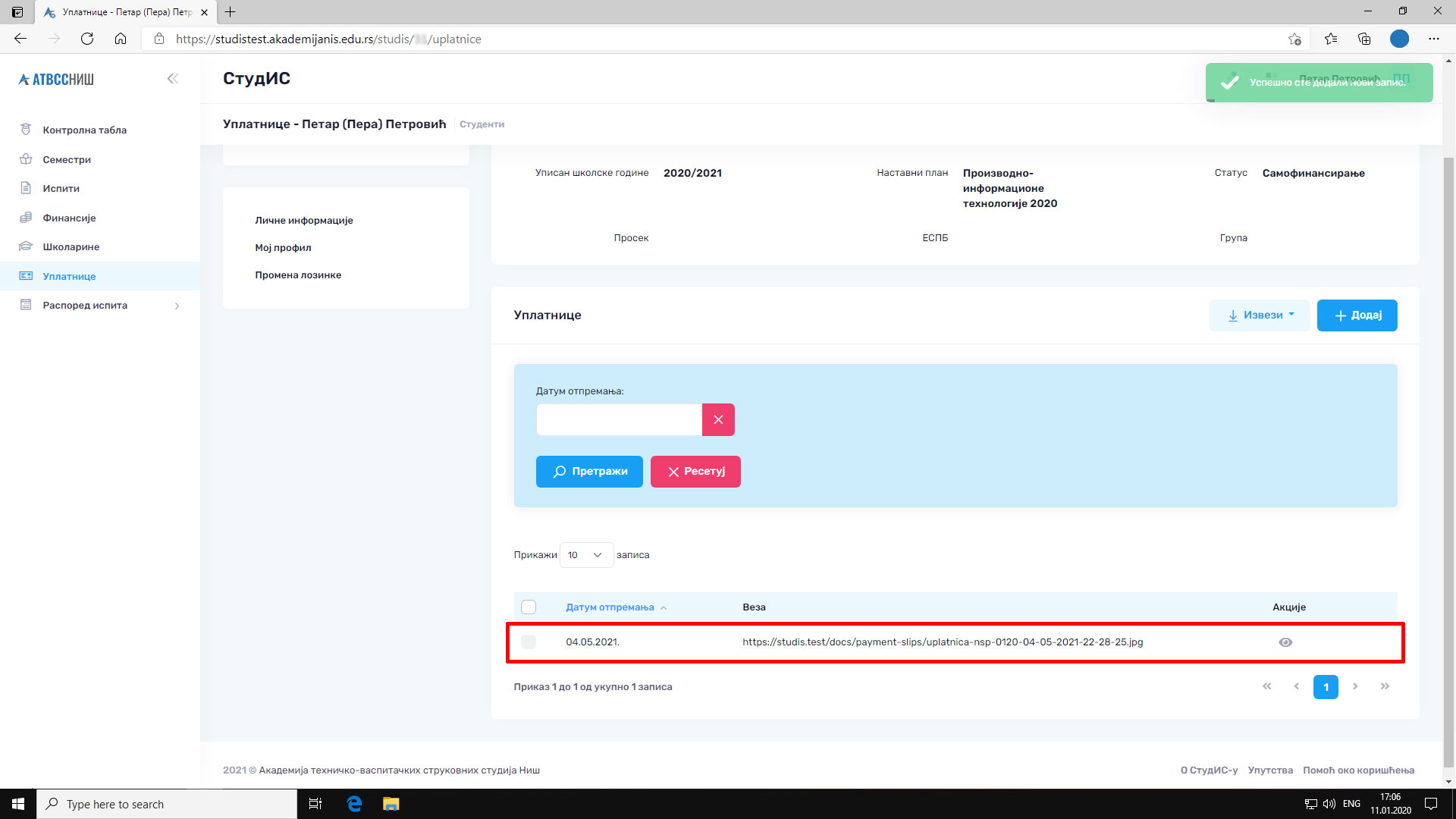Click the Додај button

coord(1357,315)
